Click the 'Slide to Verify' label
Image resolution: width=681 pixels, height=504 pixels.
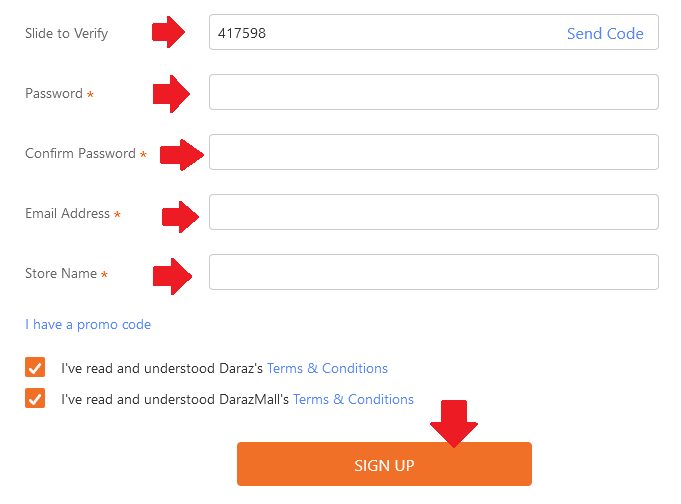[66, 33]
